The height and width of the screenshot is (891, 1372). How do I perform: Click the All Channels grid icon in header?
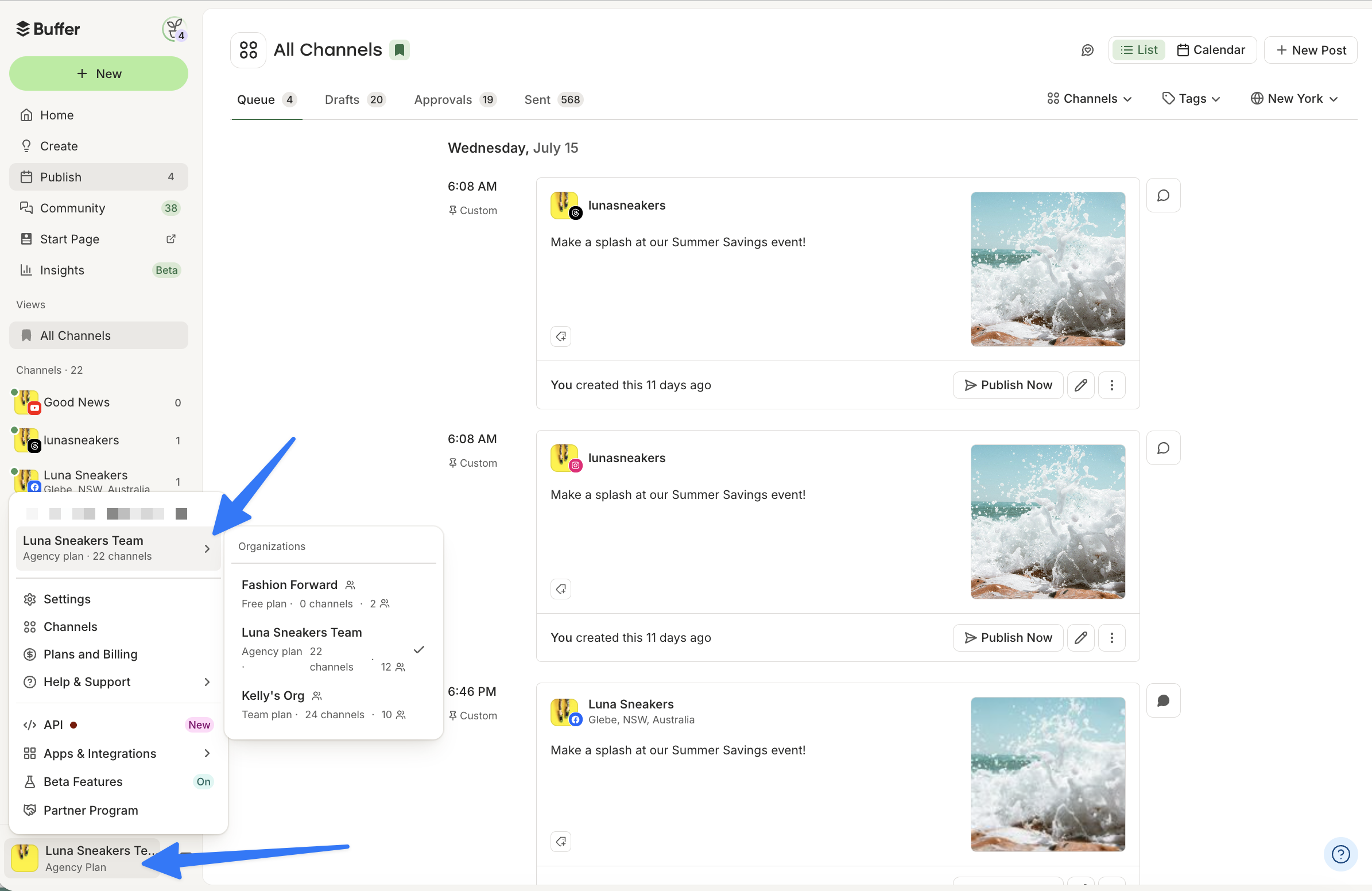[x=248, y=50]
